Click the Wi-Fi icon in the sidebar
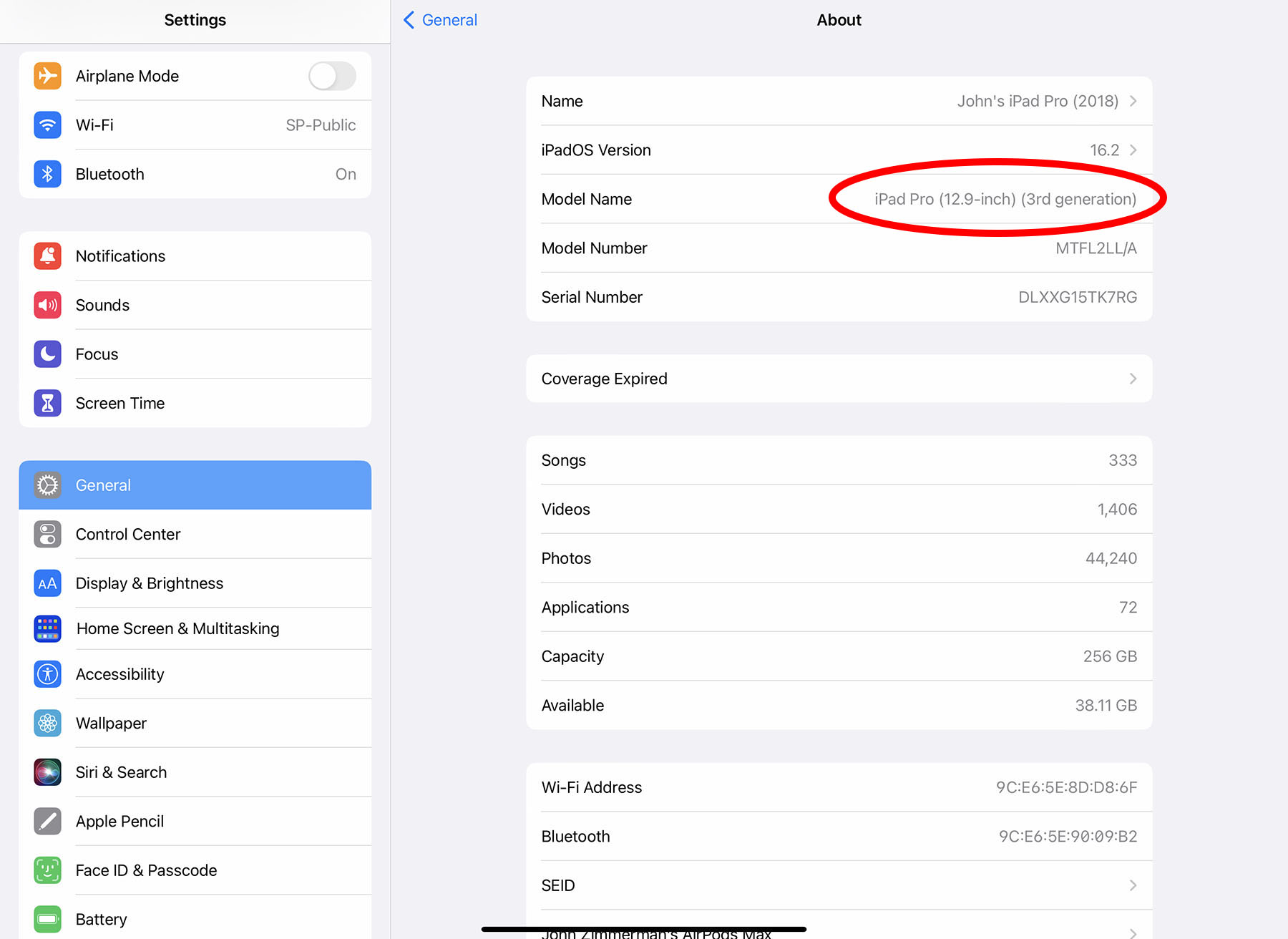Screen dimensions: 1288x939 tap(47, 125)
